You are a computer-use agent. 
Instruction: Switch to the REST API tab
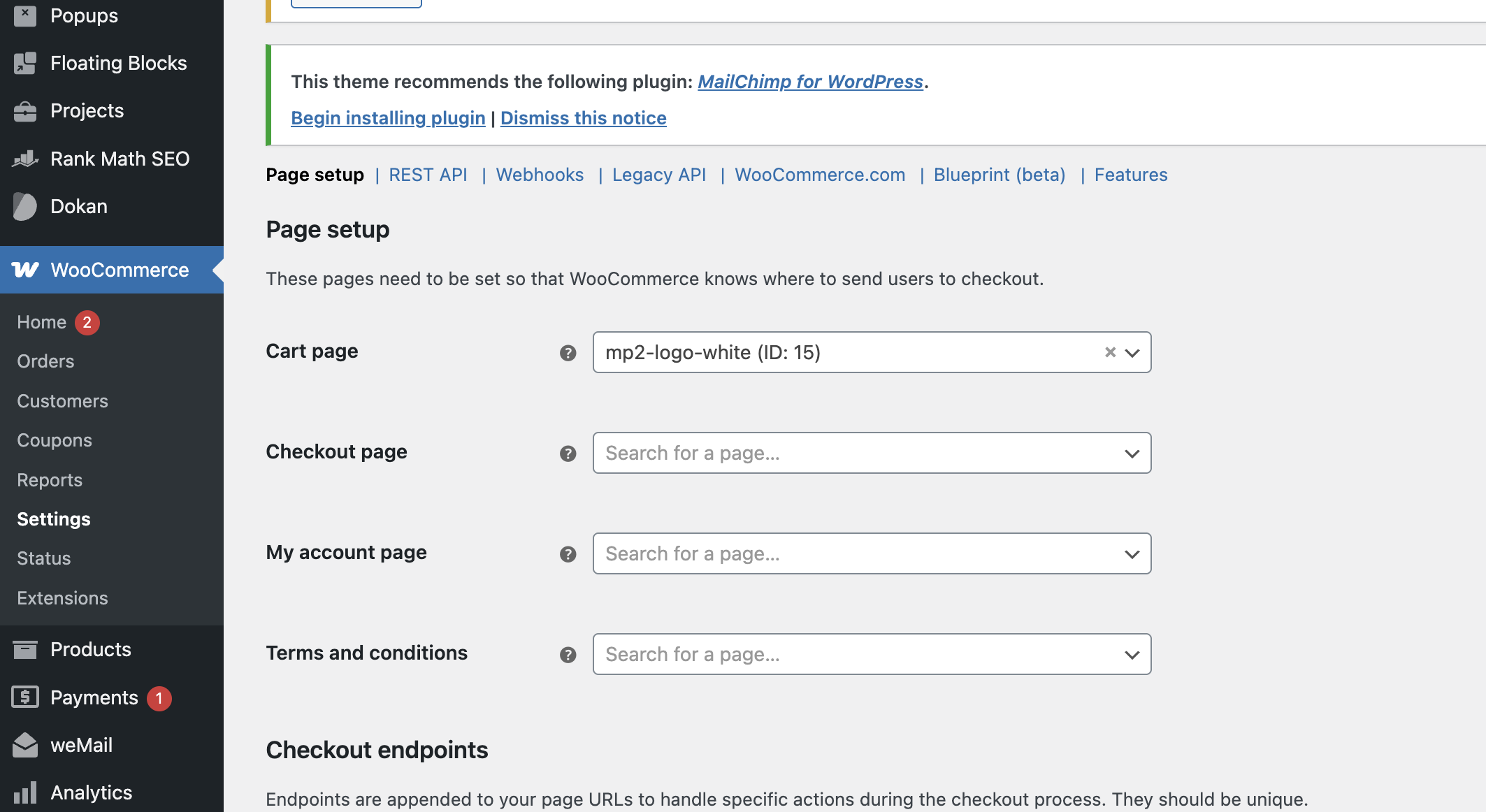pos(428,175)
